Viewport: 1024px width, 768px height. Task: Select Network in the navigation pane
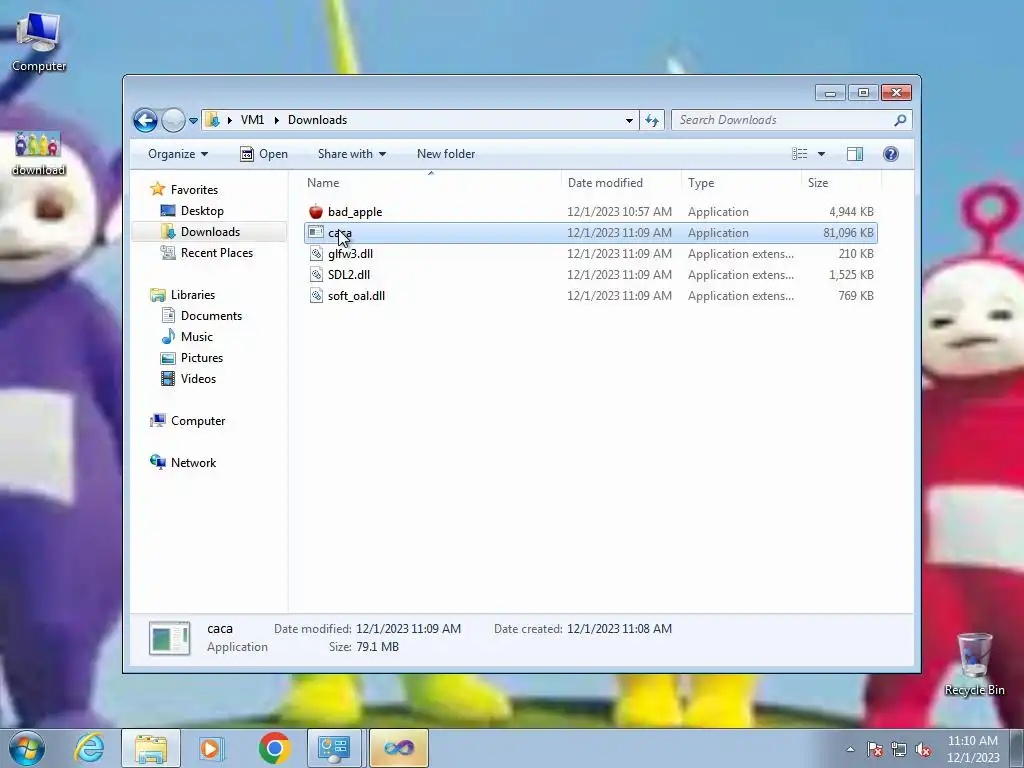click(x=193, y=463)
